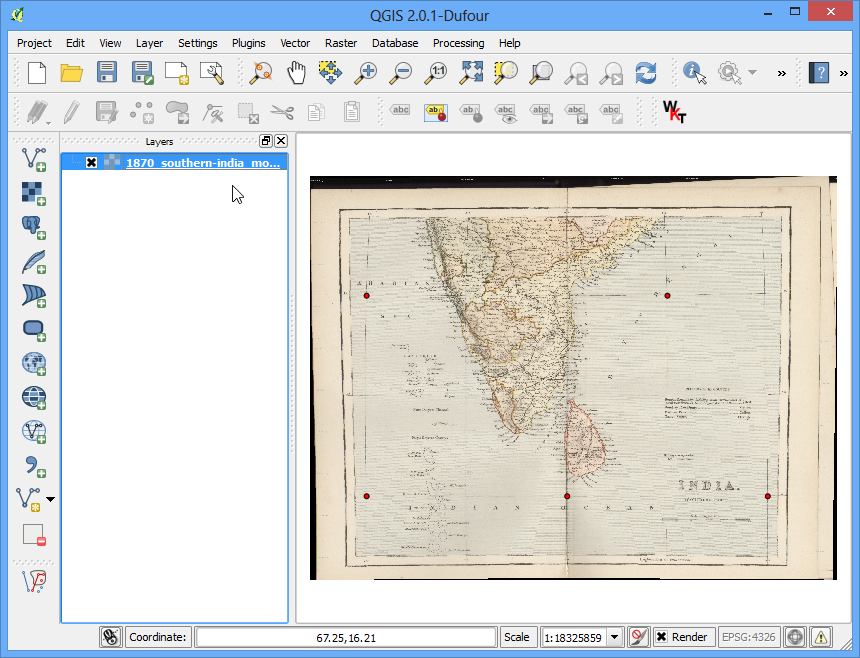Open the log messages warning icon
860x658 pixels.
point(821,637)
